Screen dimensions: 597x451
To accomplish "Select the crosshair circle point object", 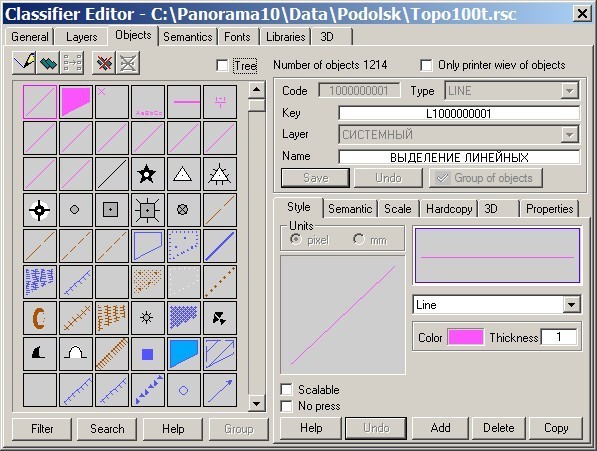I will [40, 210].
